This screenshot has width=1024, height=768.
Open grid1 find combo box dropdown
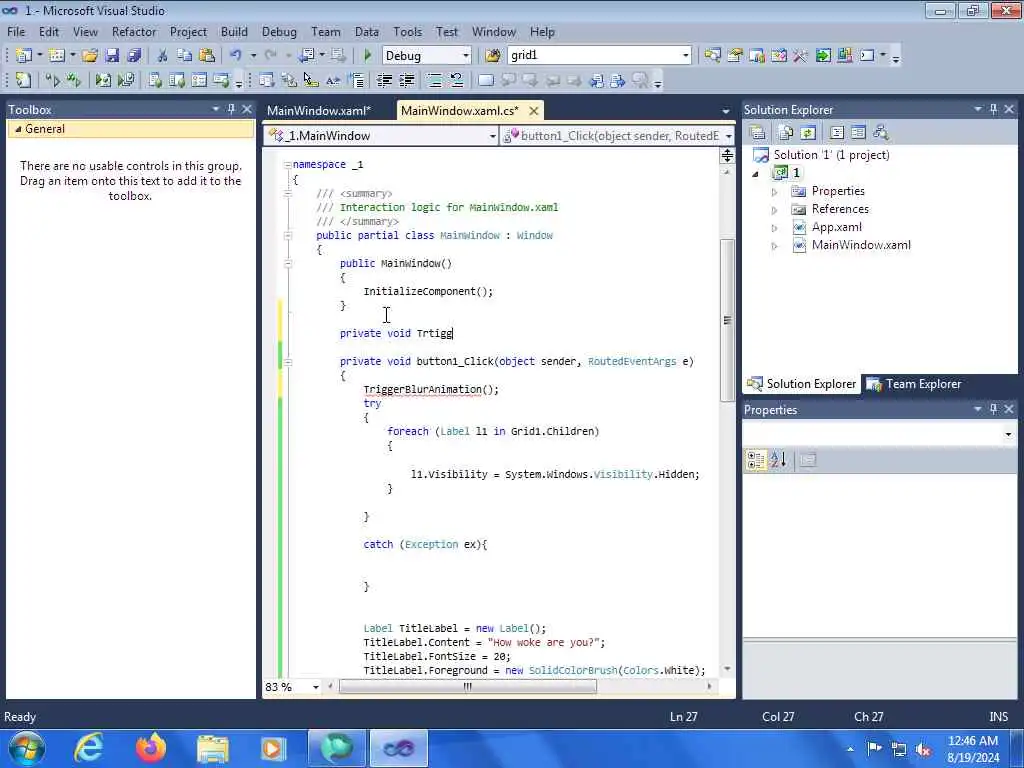(685, 56)
